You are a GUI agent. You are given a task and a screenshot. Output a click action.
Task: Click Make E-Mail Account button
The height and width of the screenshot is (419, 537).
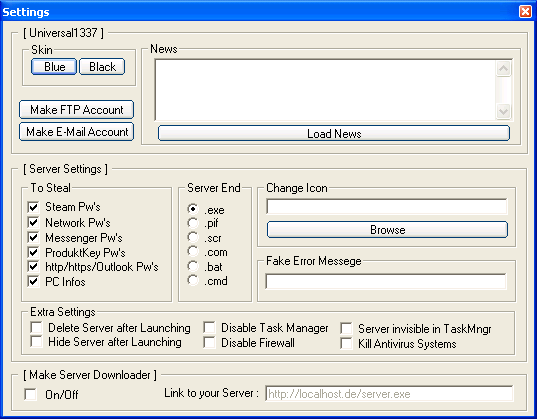76,132
